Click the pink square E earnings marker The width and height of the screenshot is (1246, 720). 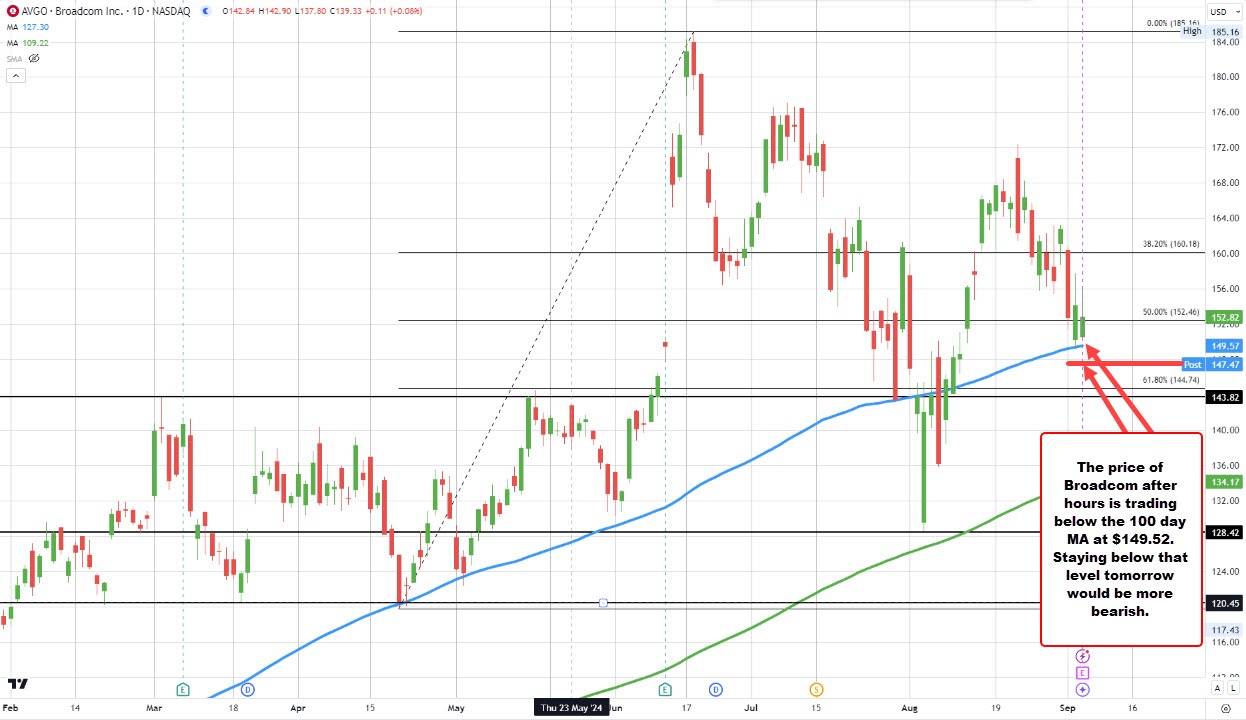point(1083,673)
